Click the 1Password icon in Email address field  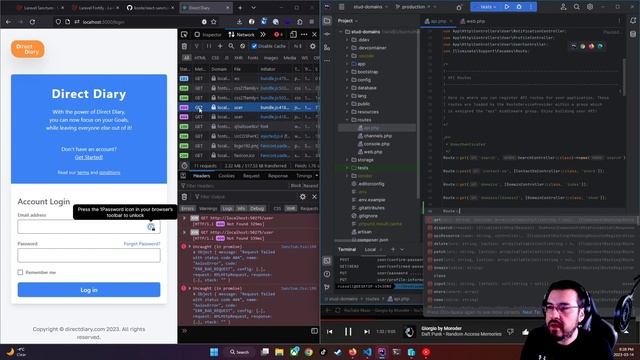pyautogui.click(x=151, y=227)
